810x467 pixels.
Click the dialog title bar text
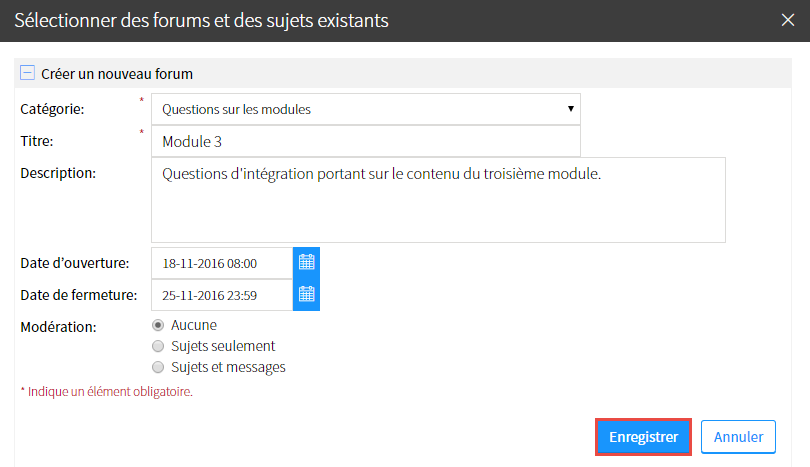201,21
